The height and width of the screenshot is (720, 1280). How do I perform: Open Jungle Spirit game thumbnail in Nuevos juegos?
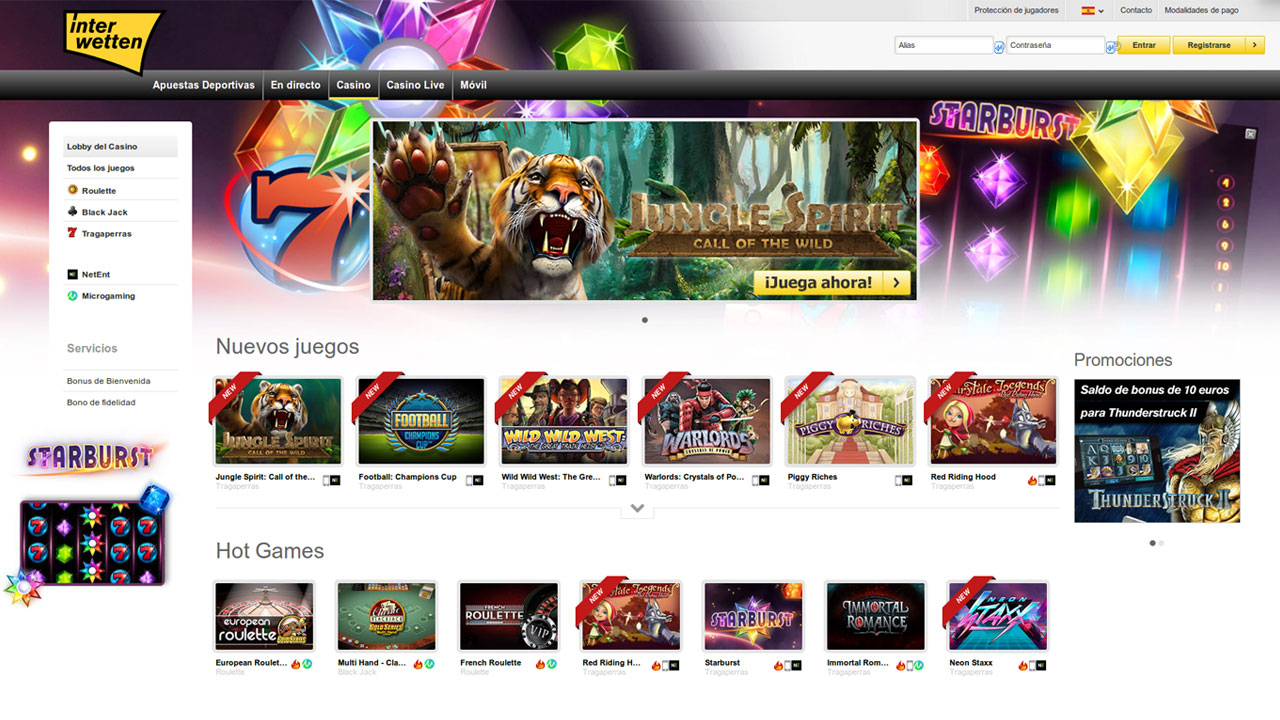pyautogui.click(x=278, y=421)
